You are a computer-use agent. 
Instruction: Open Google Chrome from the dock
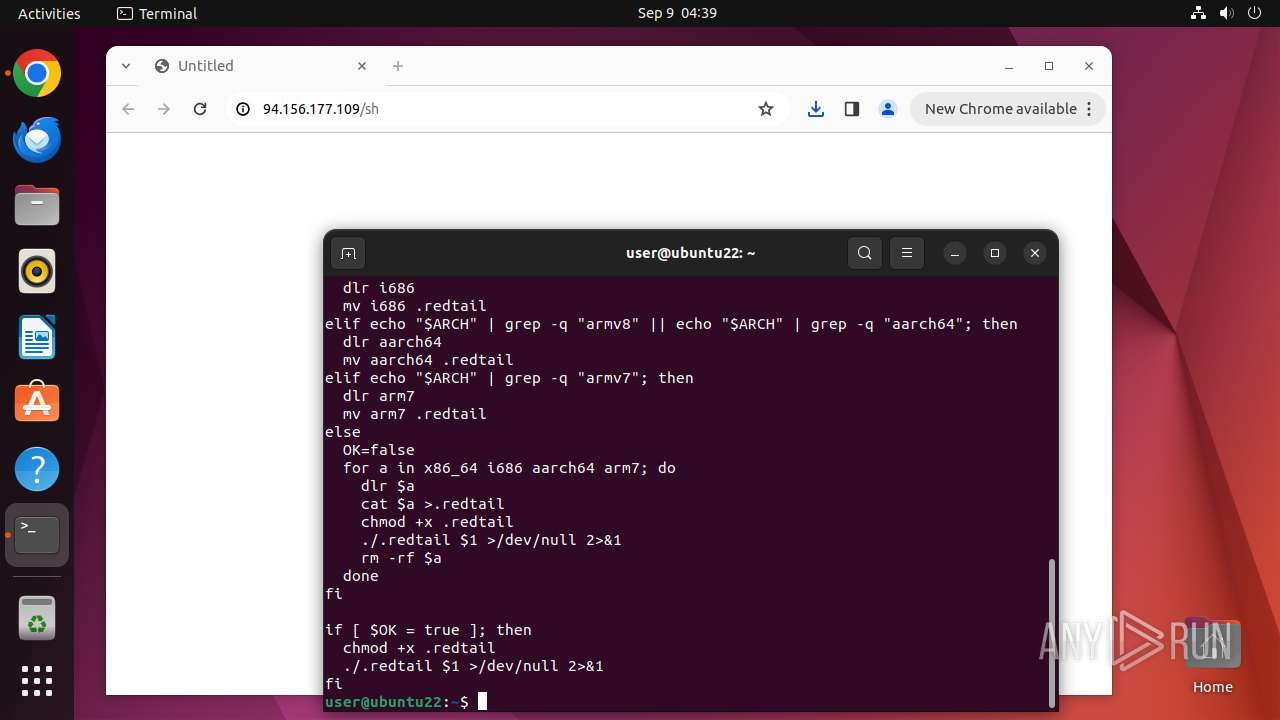pyautogui.click(x=37, y=74)
